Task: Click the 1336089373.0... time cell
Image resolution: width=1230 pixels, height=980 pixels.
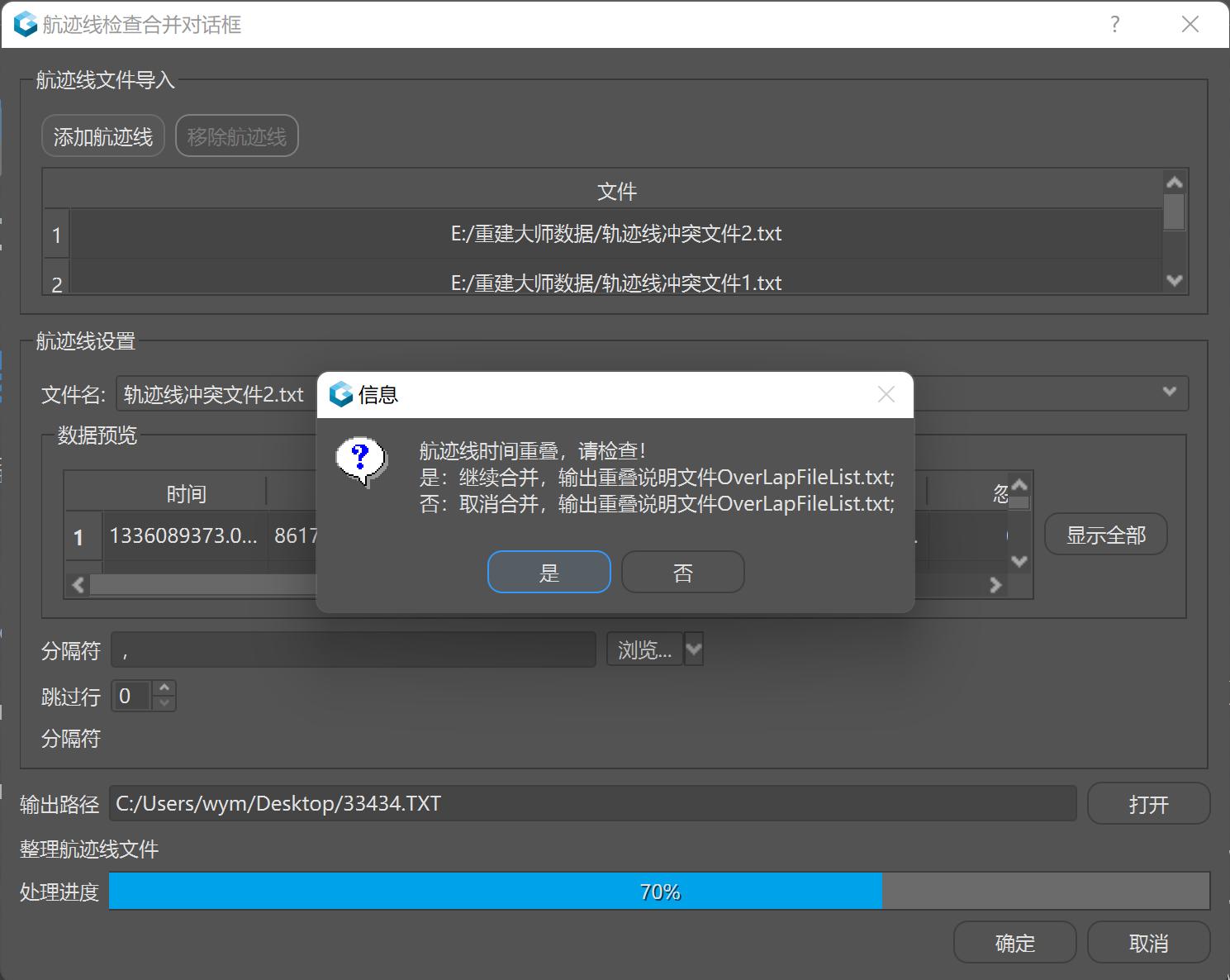Action: tap(184, 536)
